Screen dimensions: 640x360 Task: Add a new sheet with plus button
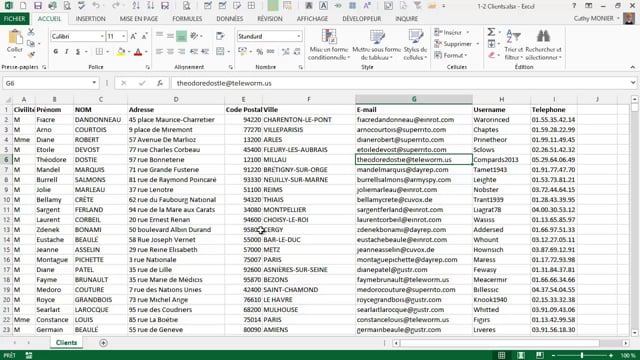(x=103, y=343)
